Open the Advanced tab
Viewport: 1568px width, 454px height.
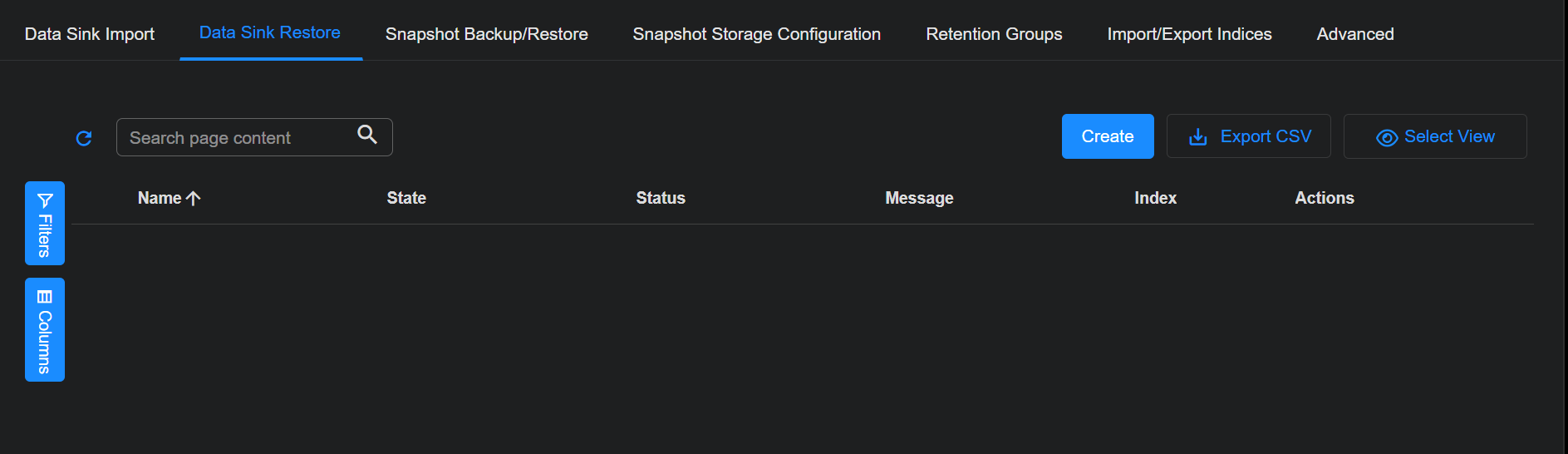click(x=1354, y=34)
